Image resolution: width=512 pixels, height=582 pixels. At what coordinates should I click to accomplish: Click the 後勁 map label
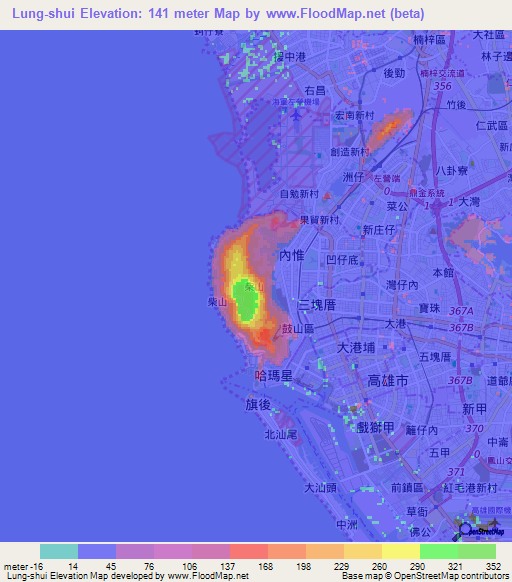[x=394, y=73]
